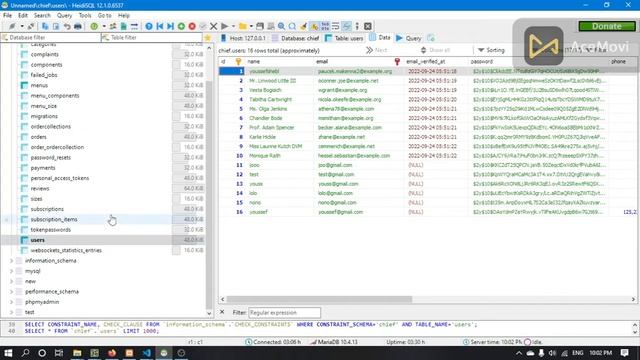
Task: Open the Edit menu
Action: 23,16
